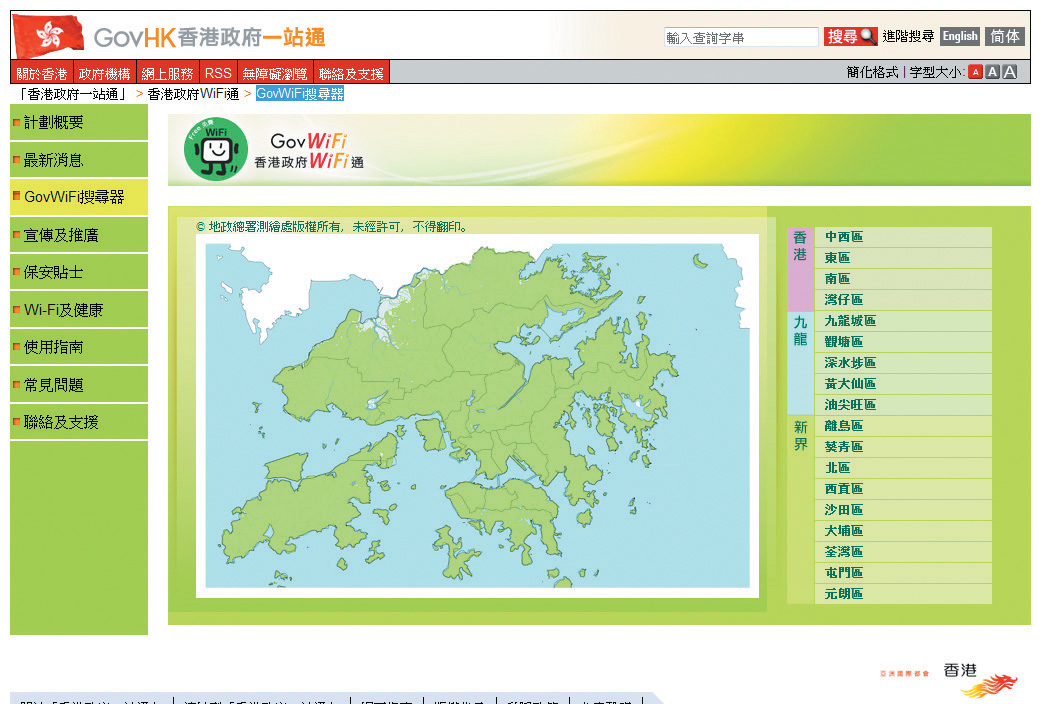Open 使用指南 in the sidebar
Screen dimensions: 1041x704
(x=79, y=347)
